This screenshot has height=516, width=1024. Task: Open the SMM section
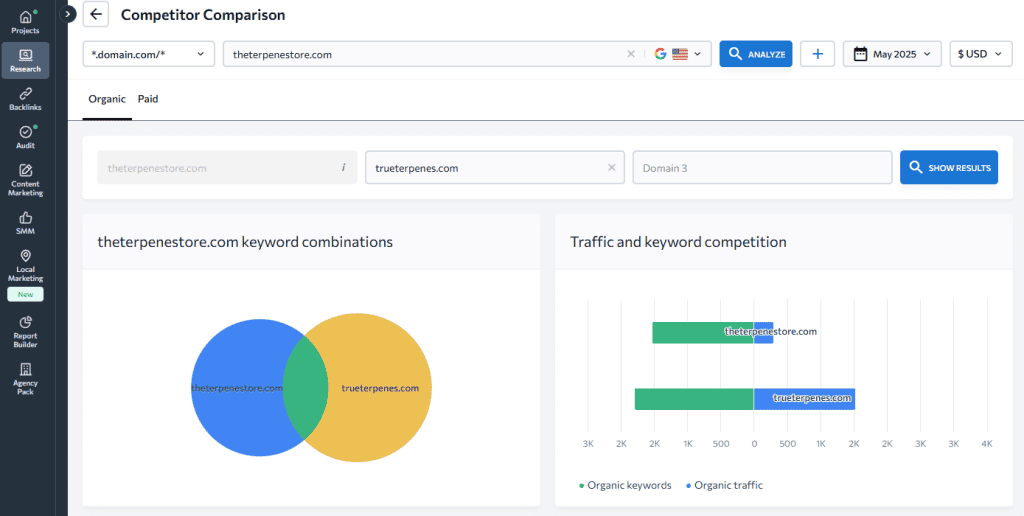pyautogui.click(x=25, y=223)
